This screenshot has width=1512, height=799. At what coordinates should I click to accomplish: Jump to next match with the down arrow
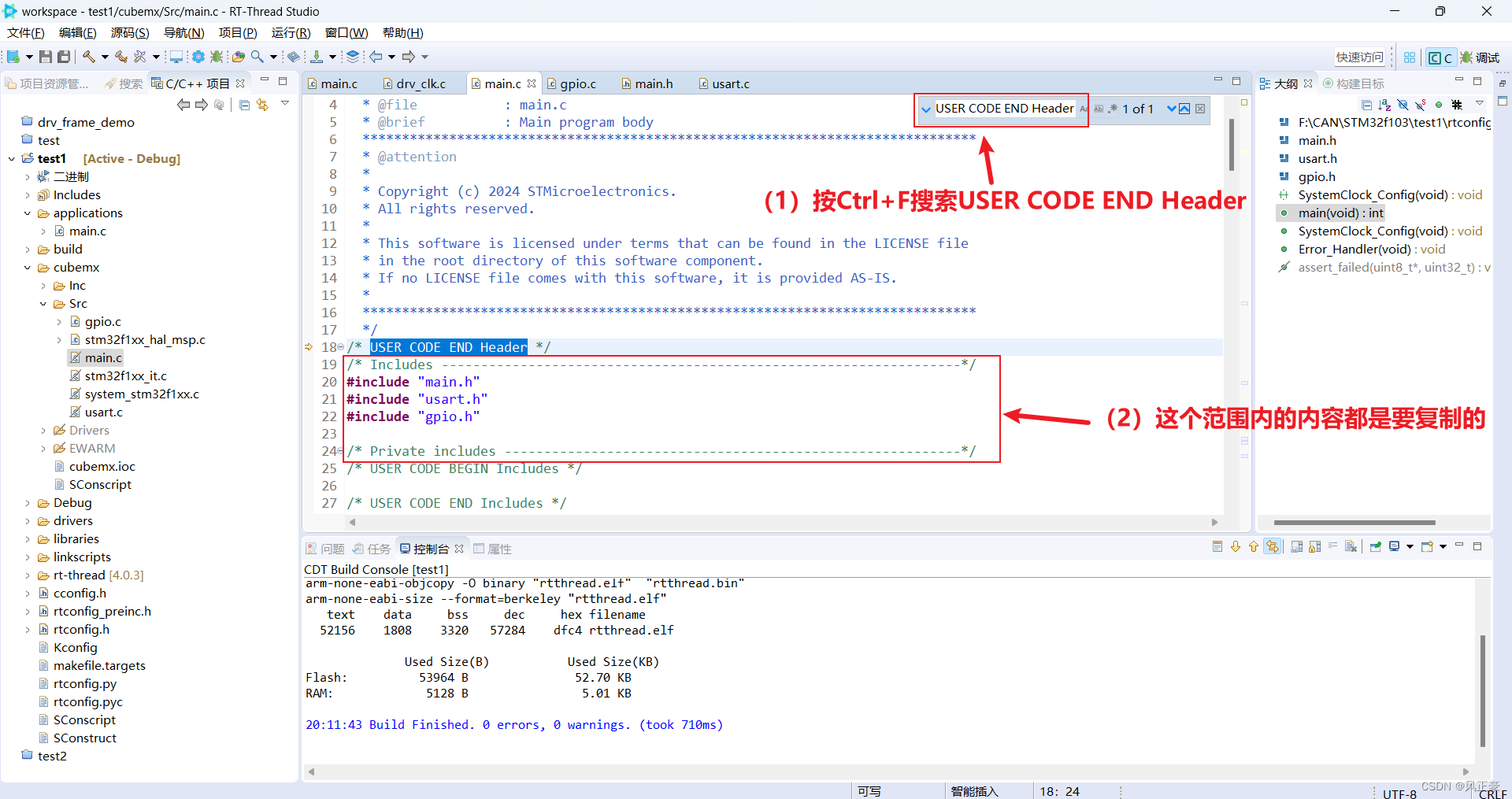coord(1172,109)
